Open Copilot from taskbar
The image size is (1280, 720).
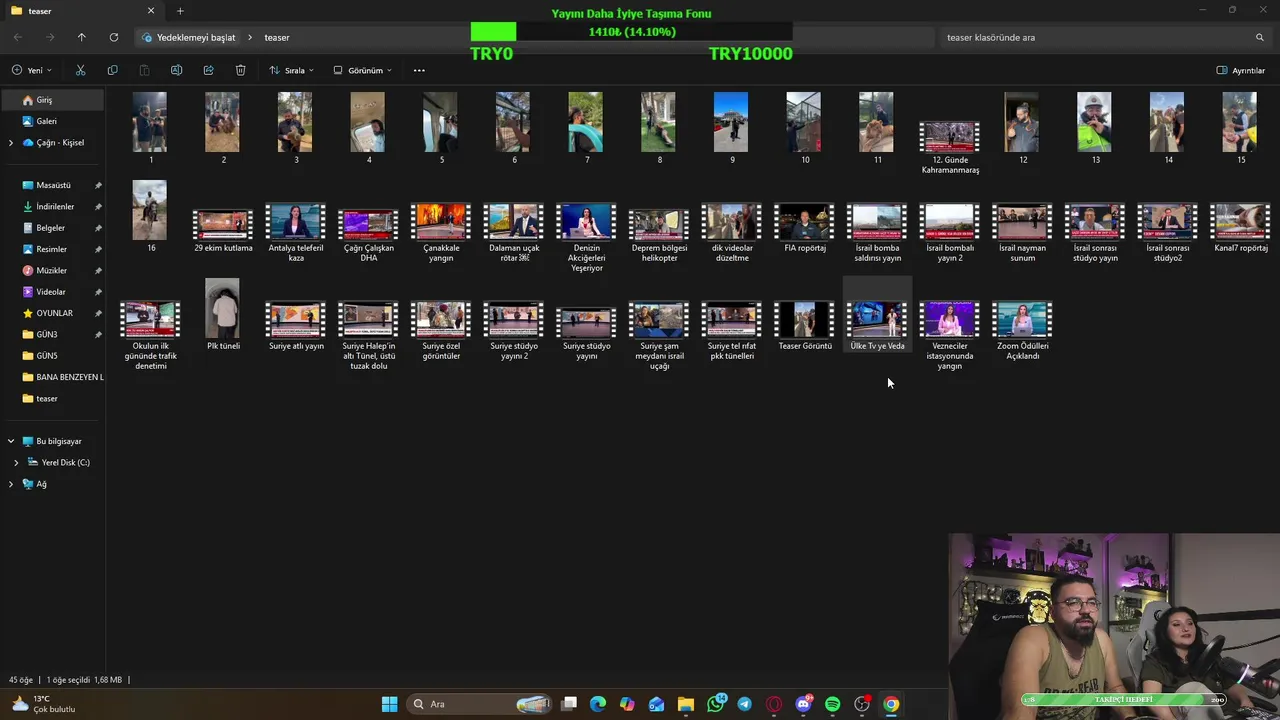[627, 704]
